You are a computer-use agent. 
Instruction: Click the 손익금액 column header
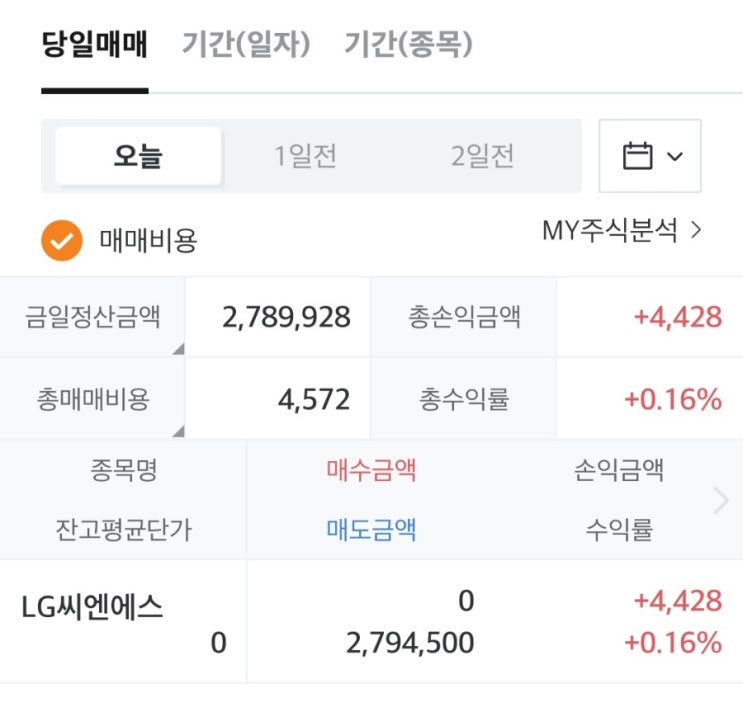pos(619,469)
